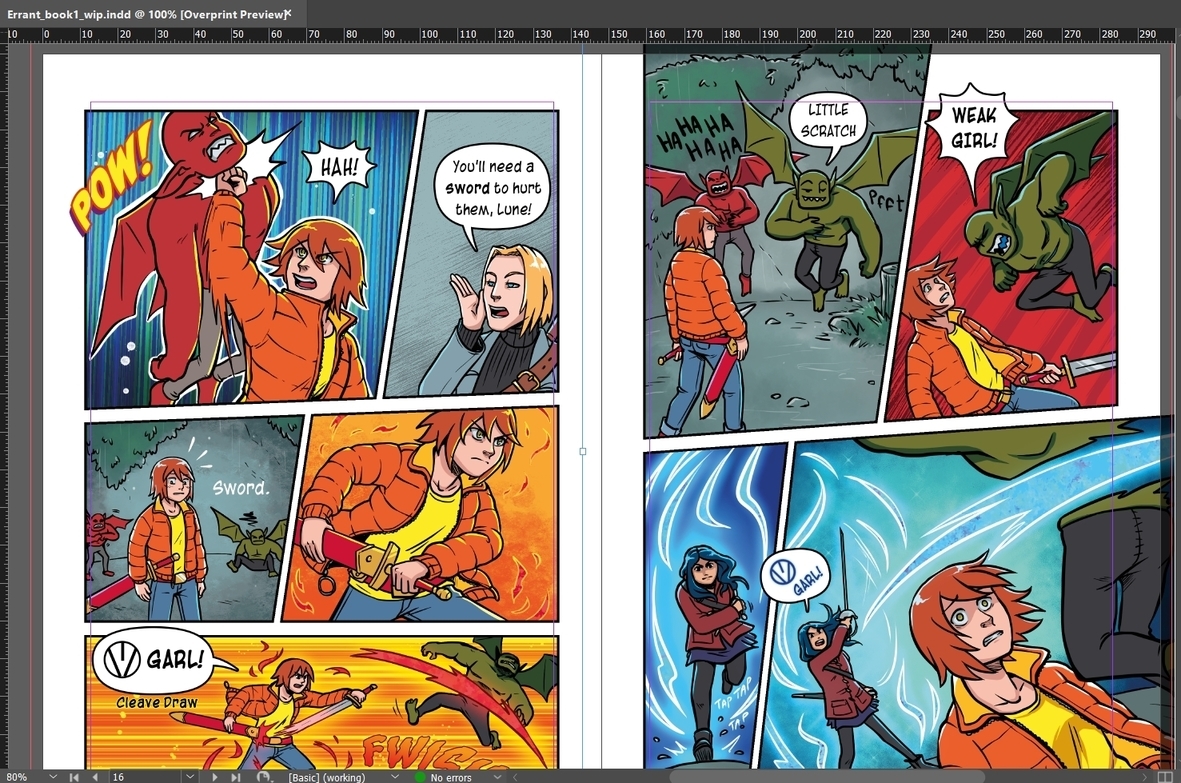Go to the next page
This screenshot has width=1181, height=783.
[x=215, y=777]
